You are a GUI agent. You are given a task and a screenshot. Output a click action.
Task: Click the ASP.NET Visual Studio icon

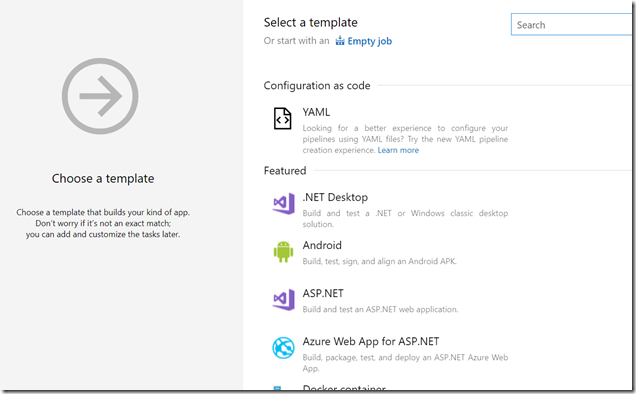coord(284,300)
